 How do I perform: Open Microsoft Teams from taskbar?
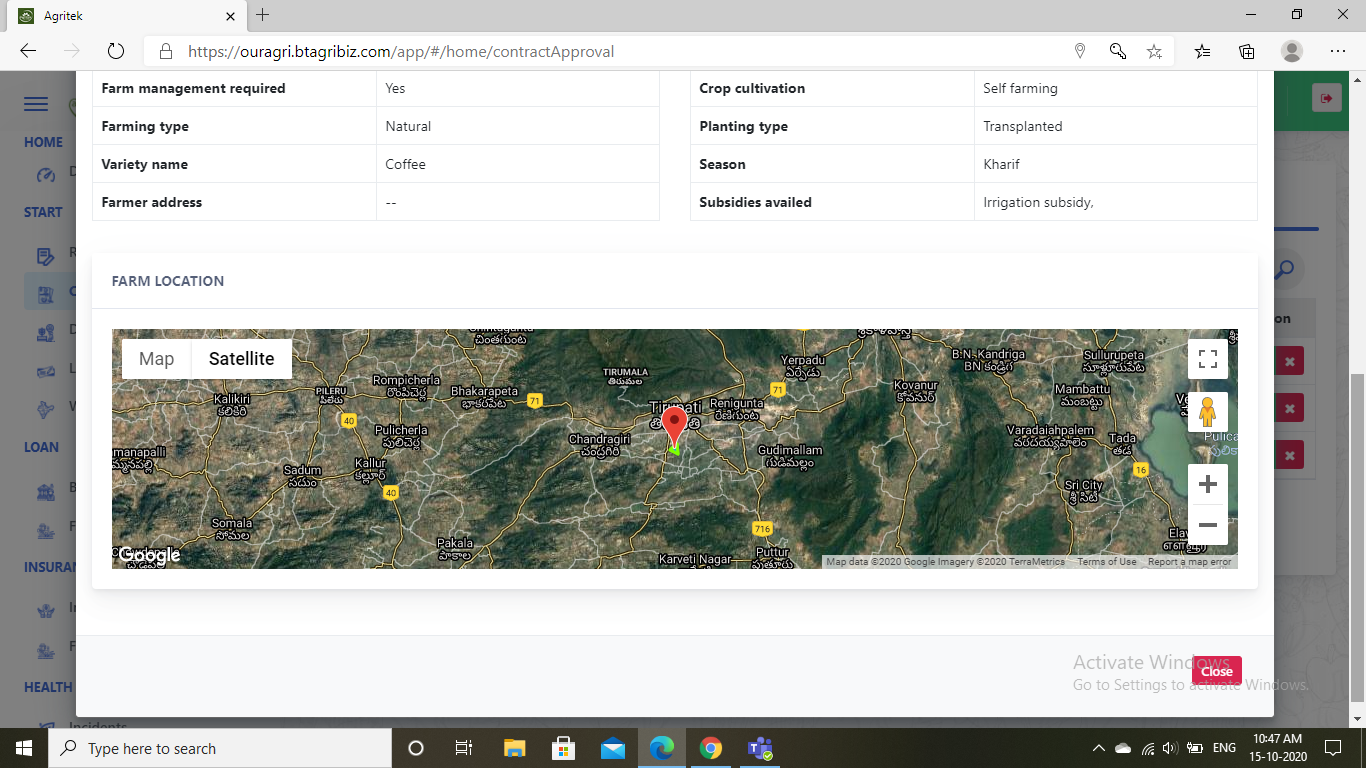pyautogui.click(x=760, y=748)
